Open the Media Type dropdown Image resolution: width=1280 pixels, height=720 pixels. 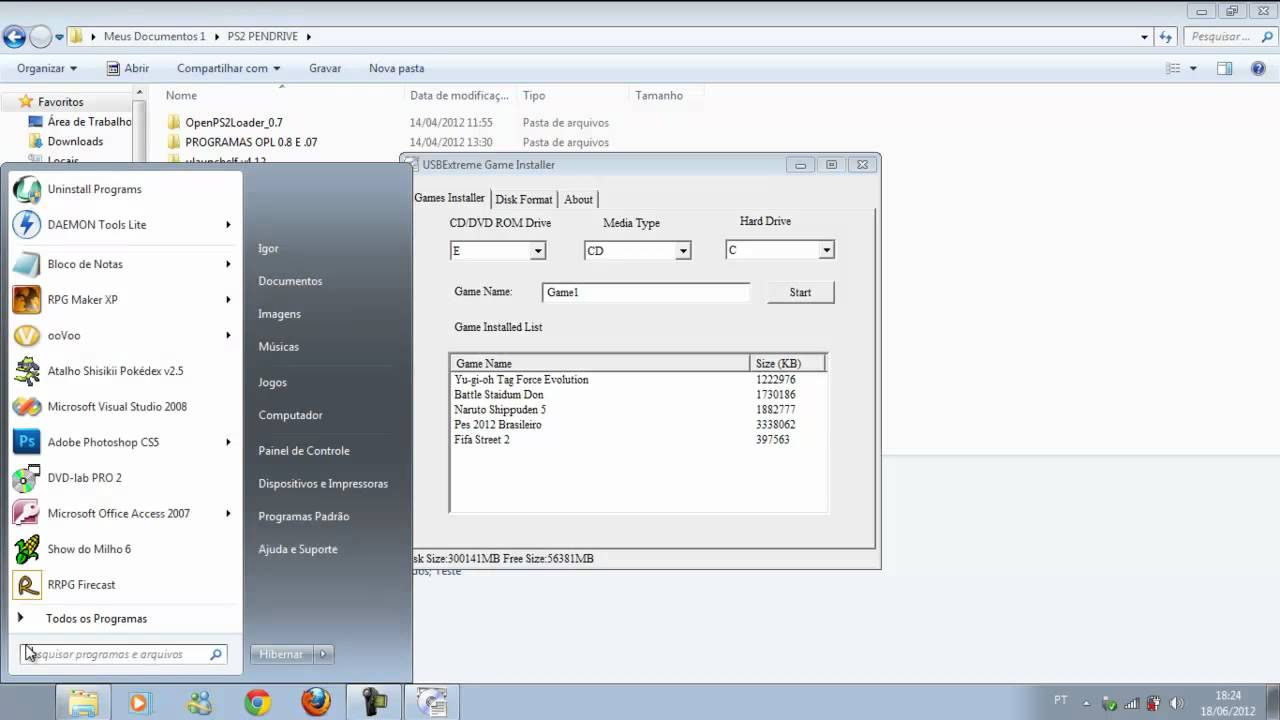(683, 251)
